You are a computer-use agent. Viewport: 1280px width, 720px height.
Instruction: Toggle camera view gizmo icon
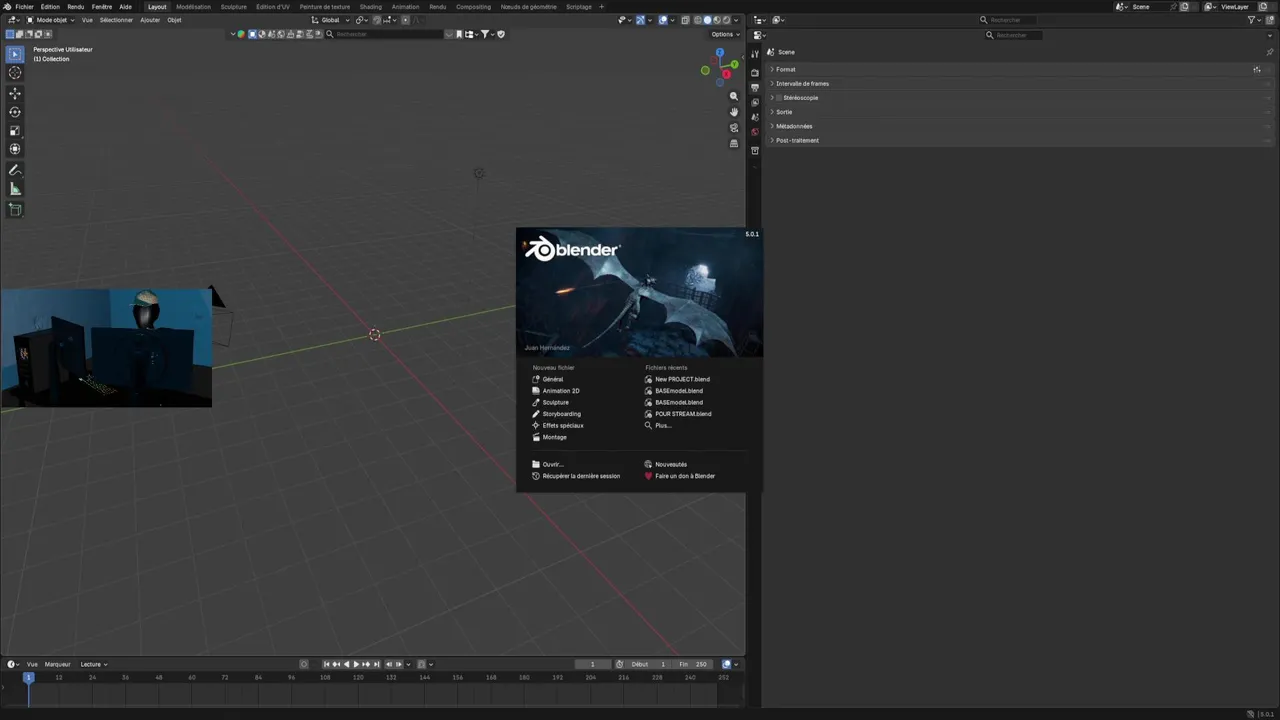click(x=734, y=128)
